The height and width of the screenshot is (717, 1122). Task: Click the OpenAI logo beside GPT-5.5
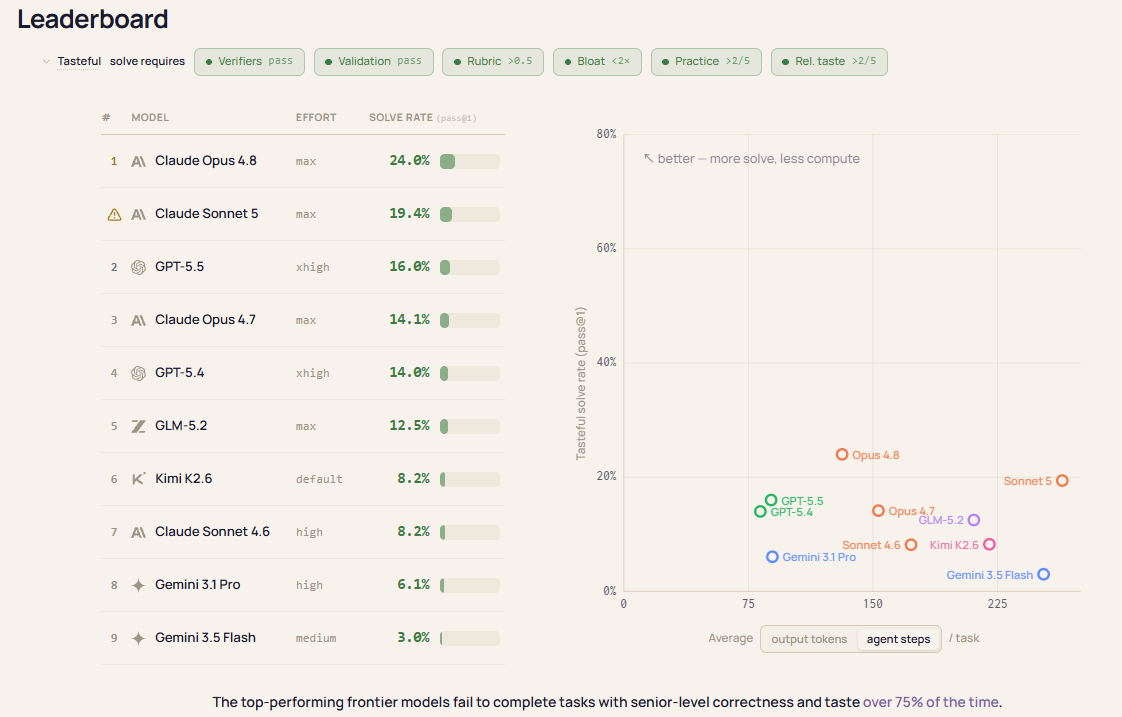coord(139,268)
